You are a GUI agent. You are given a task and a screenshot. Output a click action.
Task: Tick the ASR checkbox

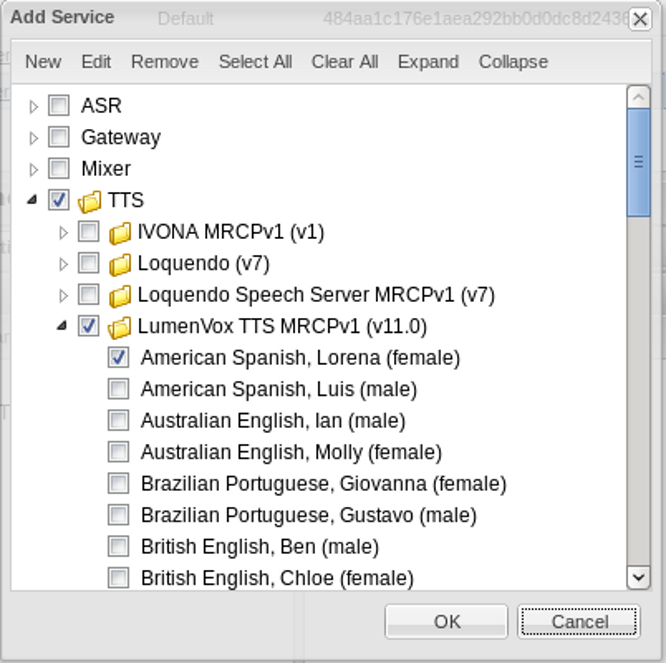click(x=59, y=105)
